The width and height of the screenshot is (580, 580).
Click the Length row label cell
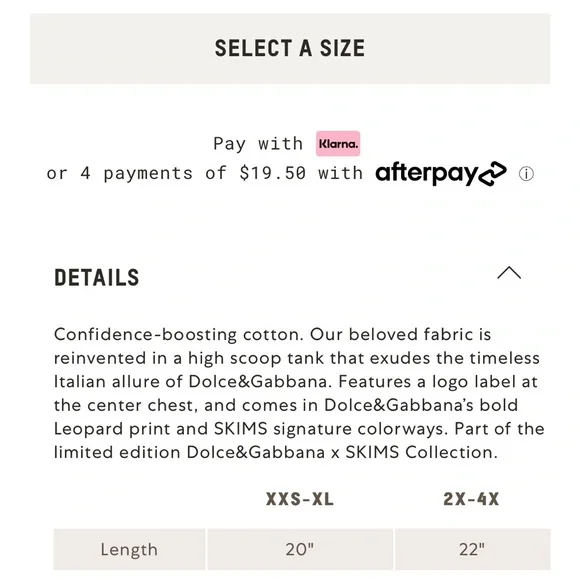[x=129, y=549]
